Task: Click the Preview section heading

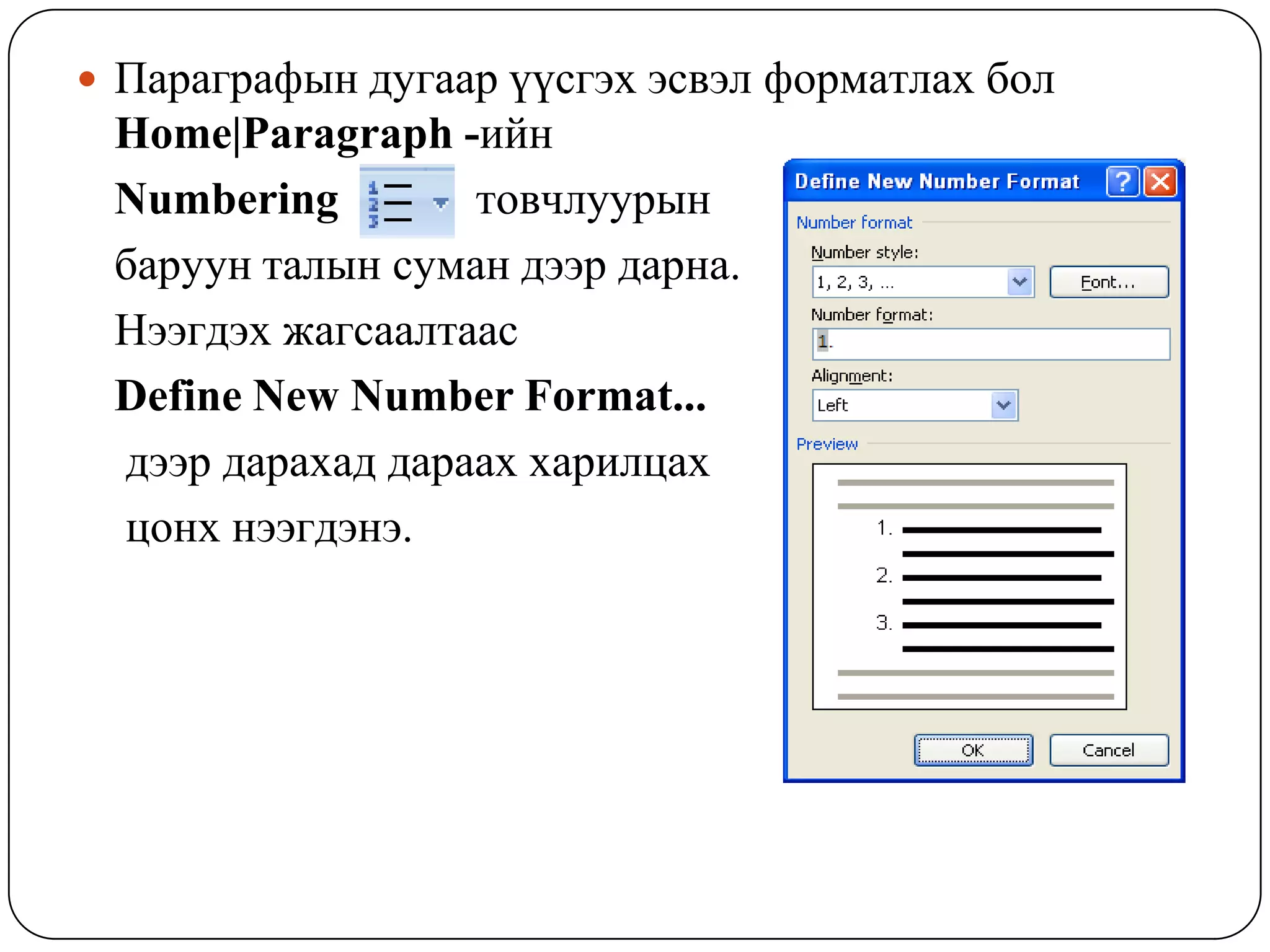Action: coord(827,444)
